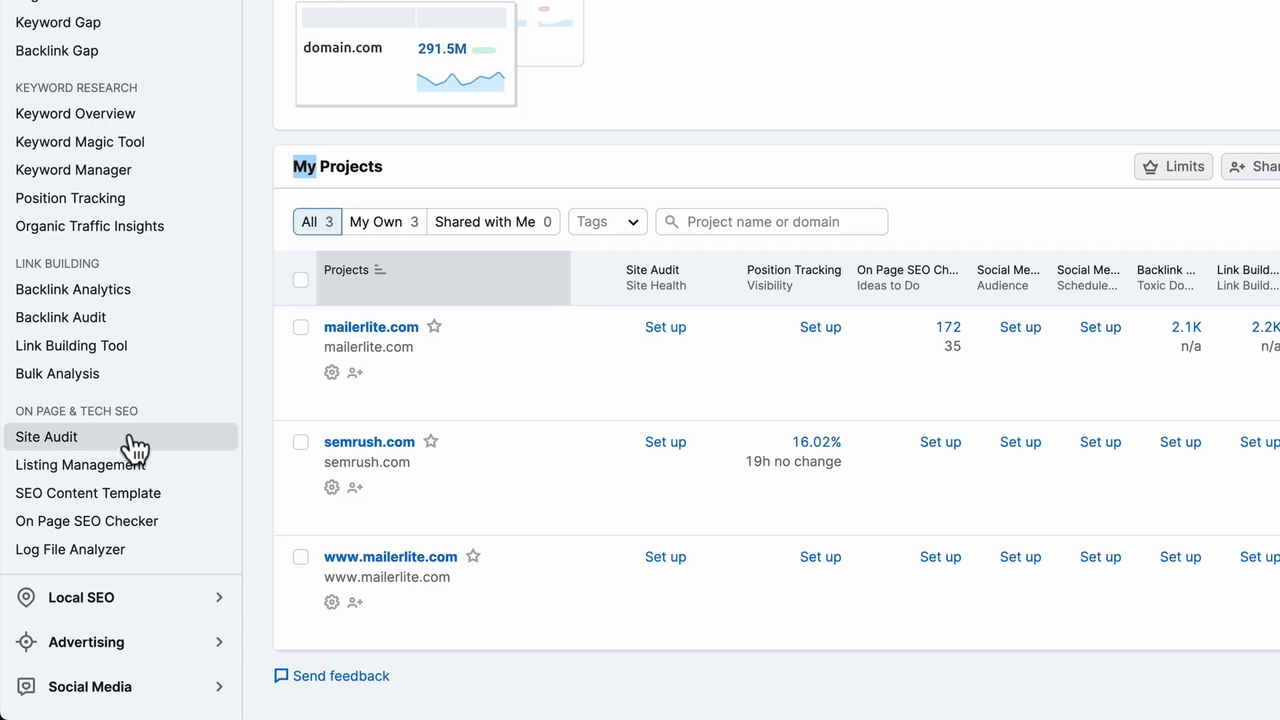Open Backlink Audit in sidebar
This screenshot has height=720, width=1280.
point(60,317)
